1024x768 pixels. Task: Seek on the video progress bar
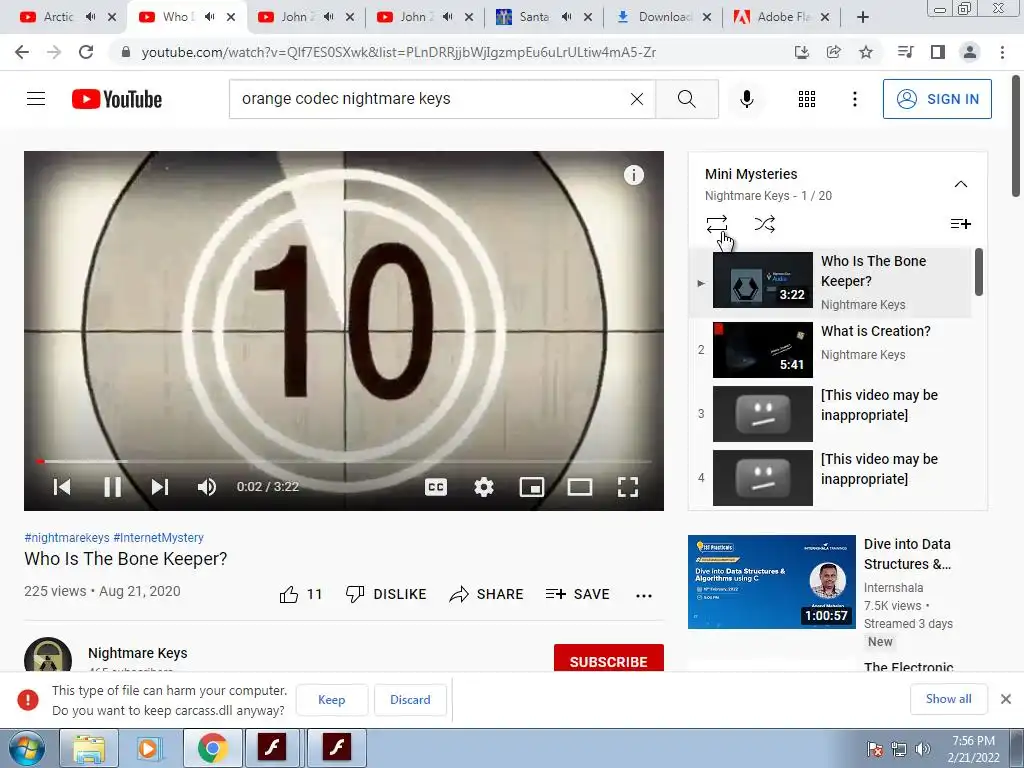[344, 461]
